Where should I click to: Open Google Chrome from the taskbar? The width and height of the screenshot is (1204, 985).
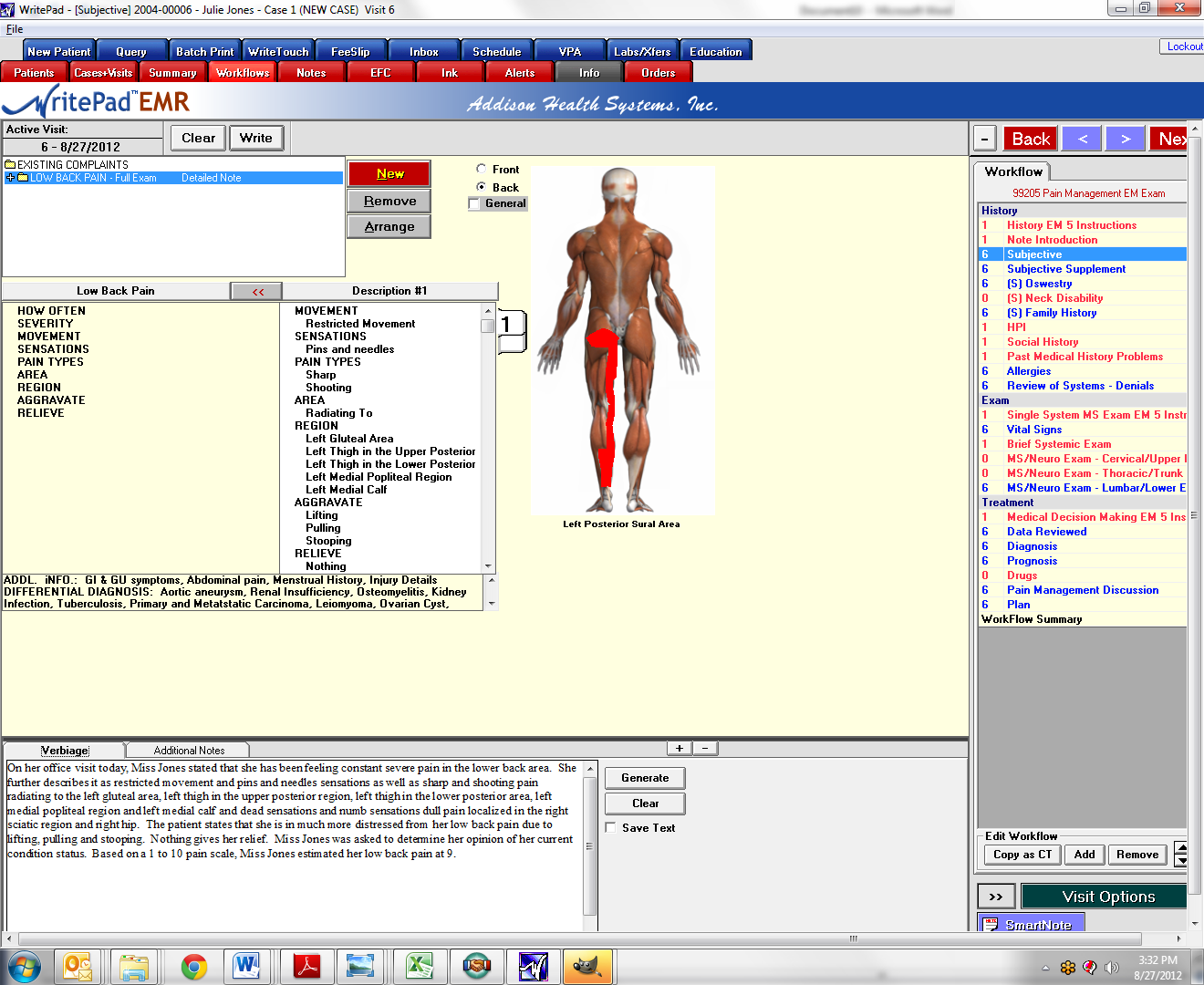(193, 966)
